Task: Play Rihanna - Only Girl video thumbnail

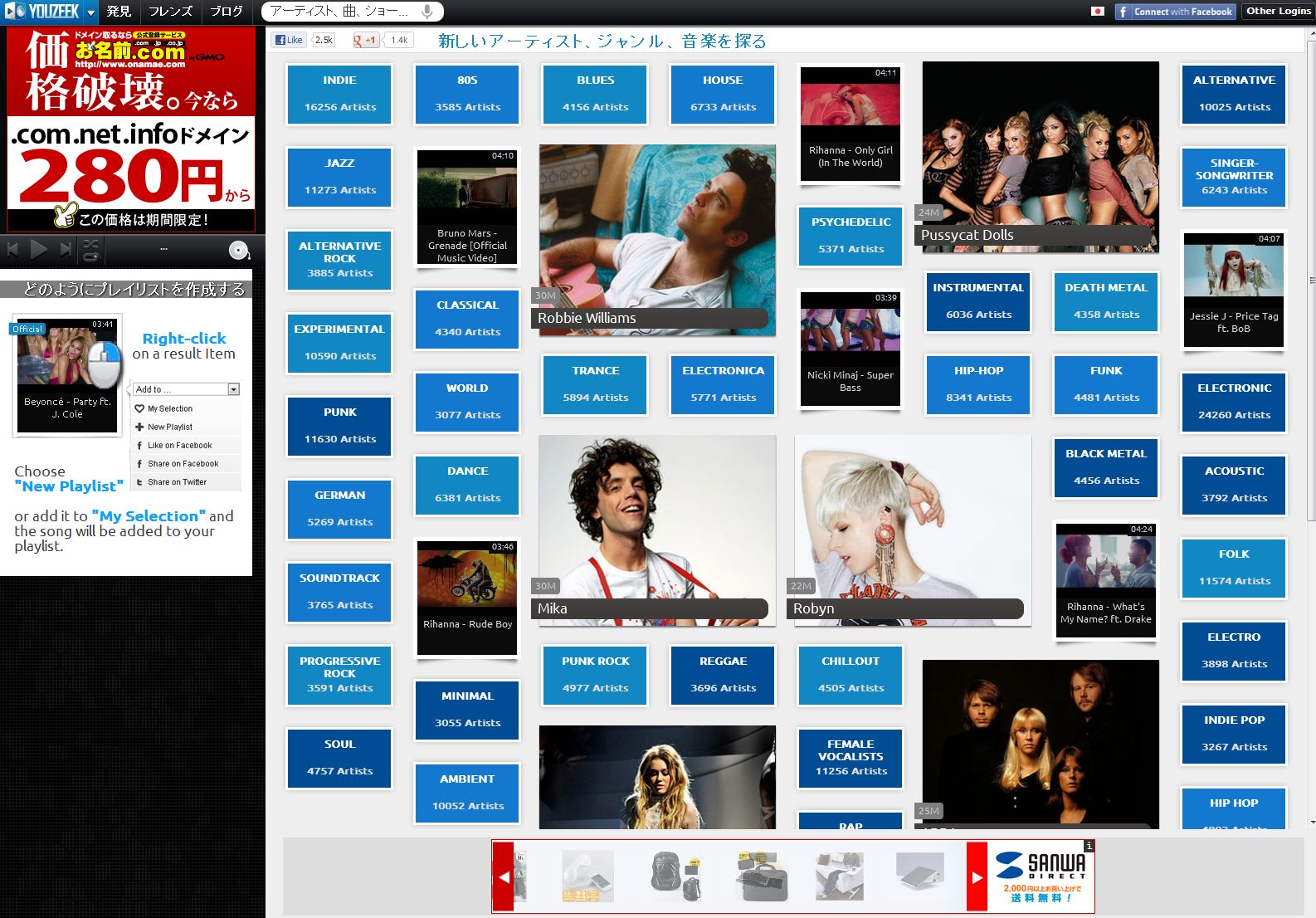Action: (851, 123)
